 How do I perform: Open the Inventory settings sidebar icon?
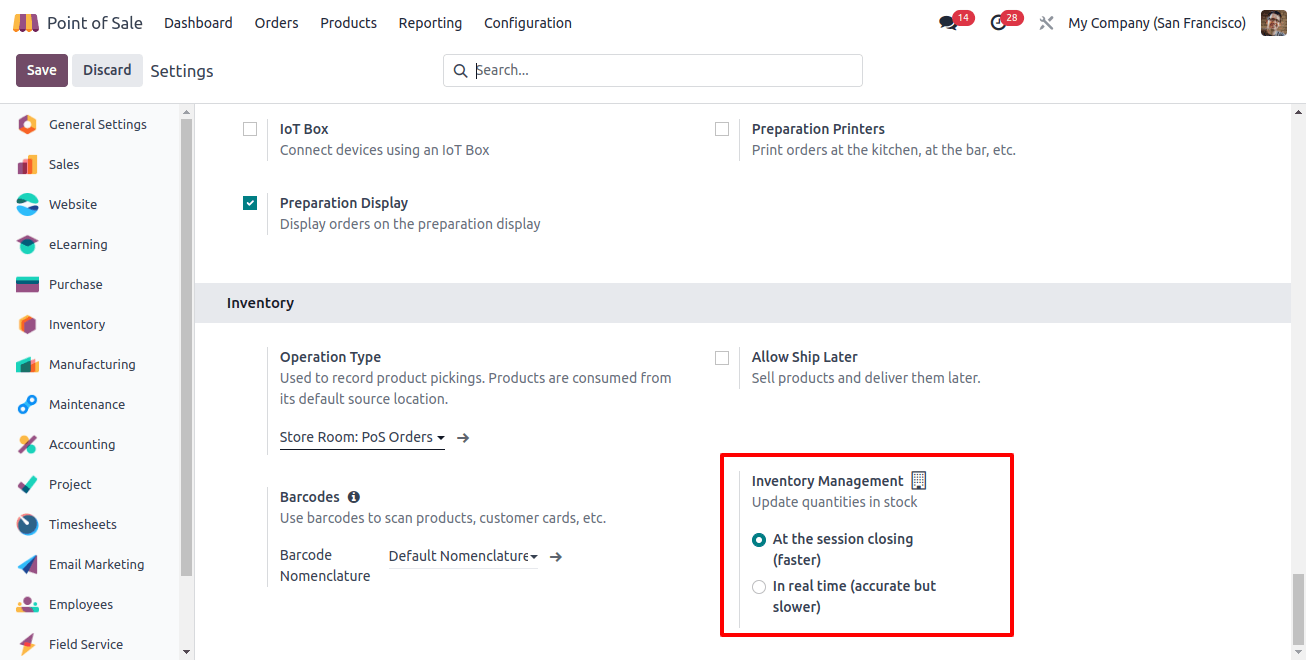pos(28,325)
